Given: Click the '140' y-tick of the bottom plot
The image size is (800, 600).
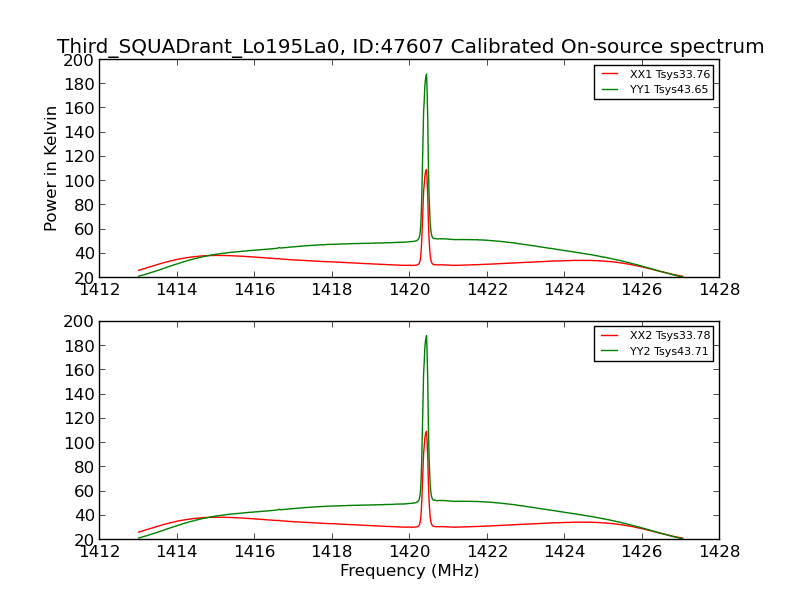Looking at the screenshot, I should [80, 394].
